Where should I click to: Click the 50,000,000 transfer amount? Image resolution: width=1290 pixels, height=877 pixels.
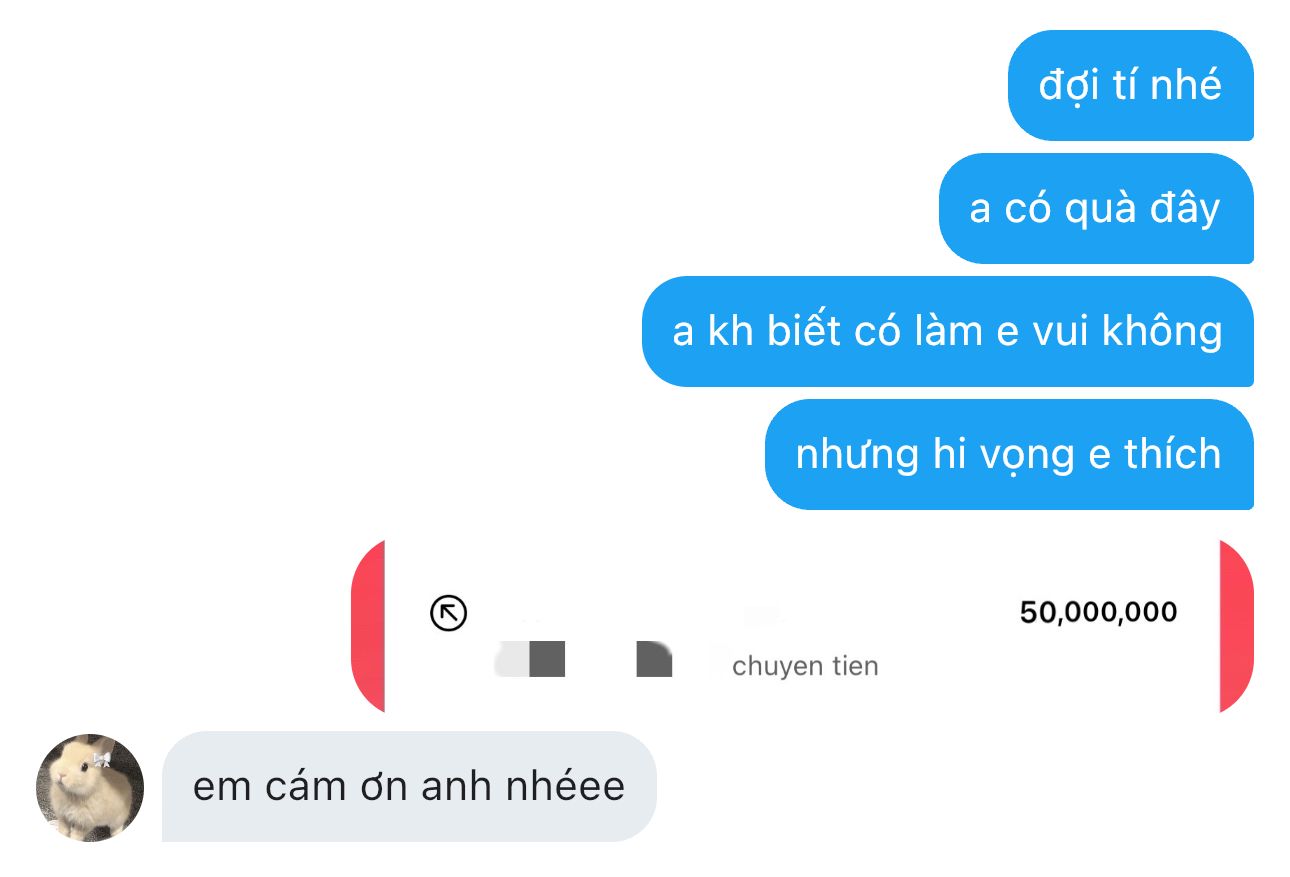click(x=1098, y=612)
